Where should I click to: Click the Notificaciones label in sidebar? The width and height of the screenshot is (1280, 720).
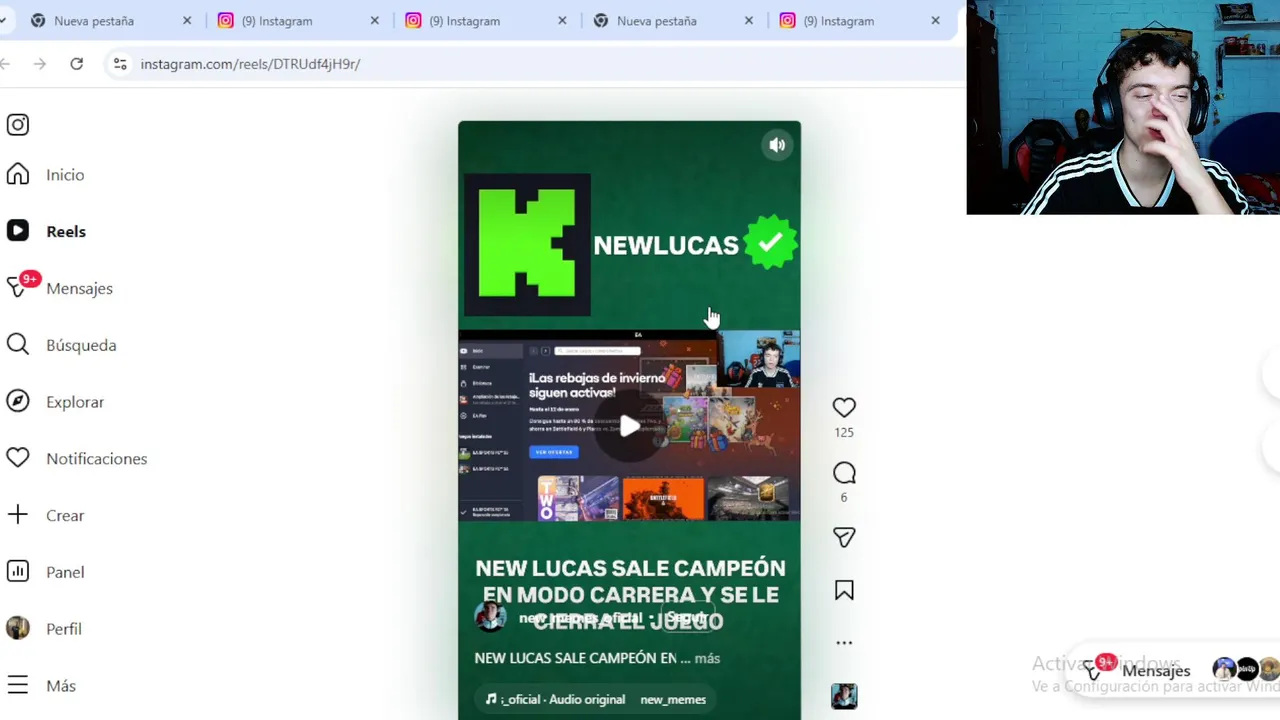[96, 458]
